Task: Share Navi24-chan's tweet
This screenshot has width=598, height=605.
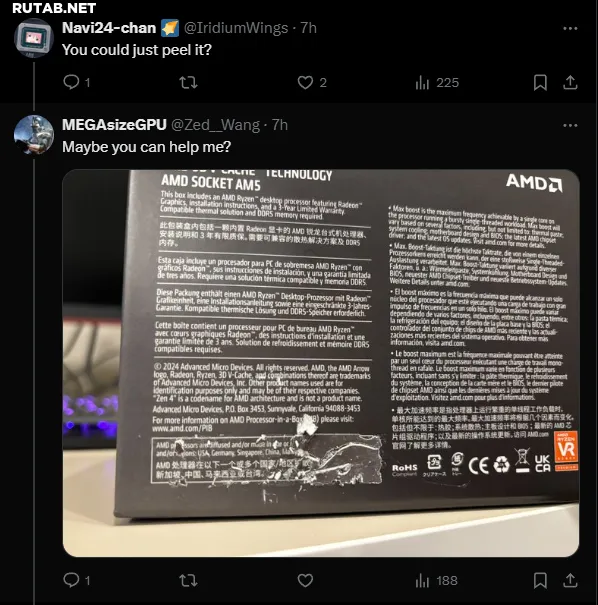Action: tap(570, 82)
